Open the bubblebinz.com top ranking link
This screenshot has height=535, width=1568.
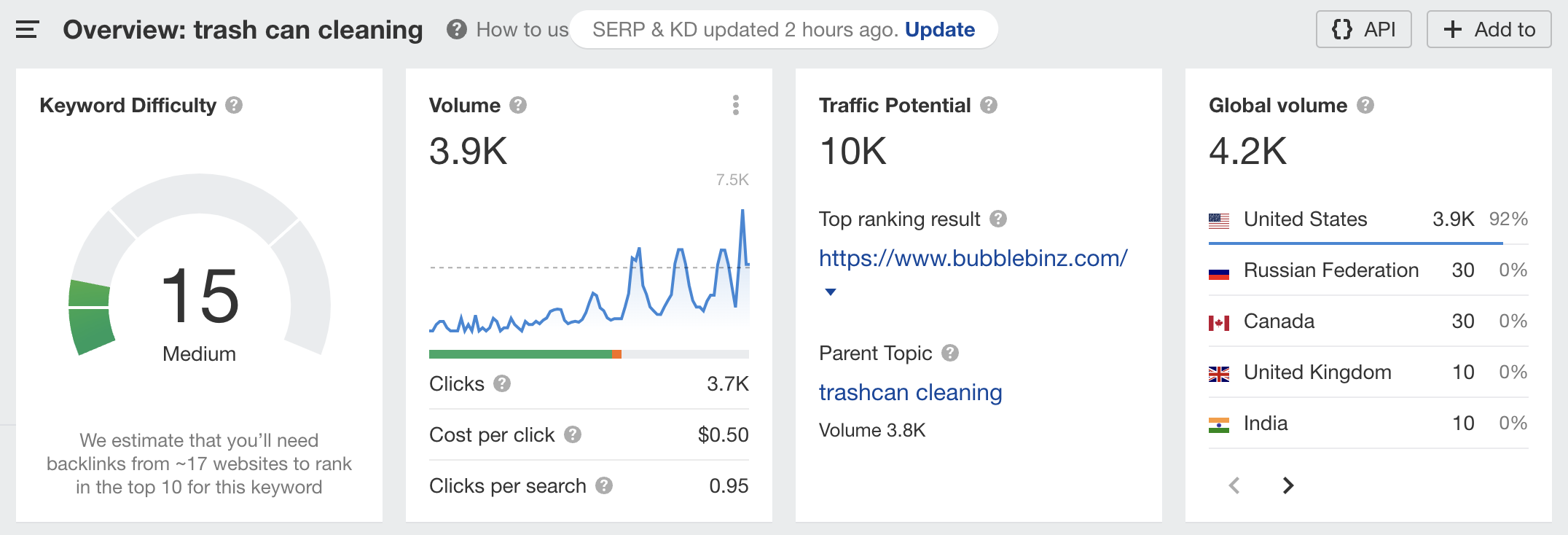973,258
